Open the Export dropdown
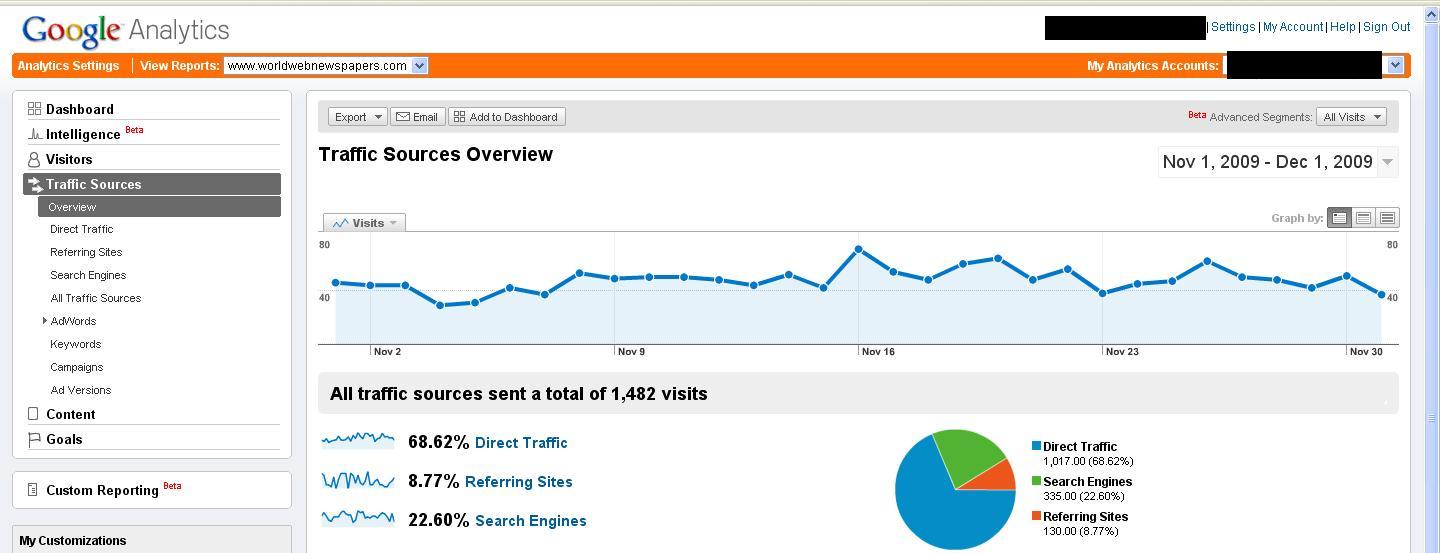The height and width of the screenshot is (553, 1440). (357, 117)
